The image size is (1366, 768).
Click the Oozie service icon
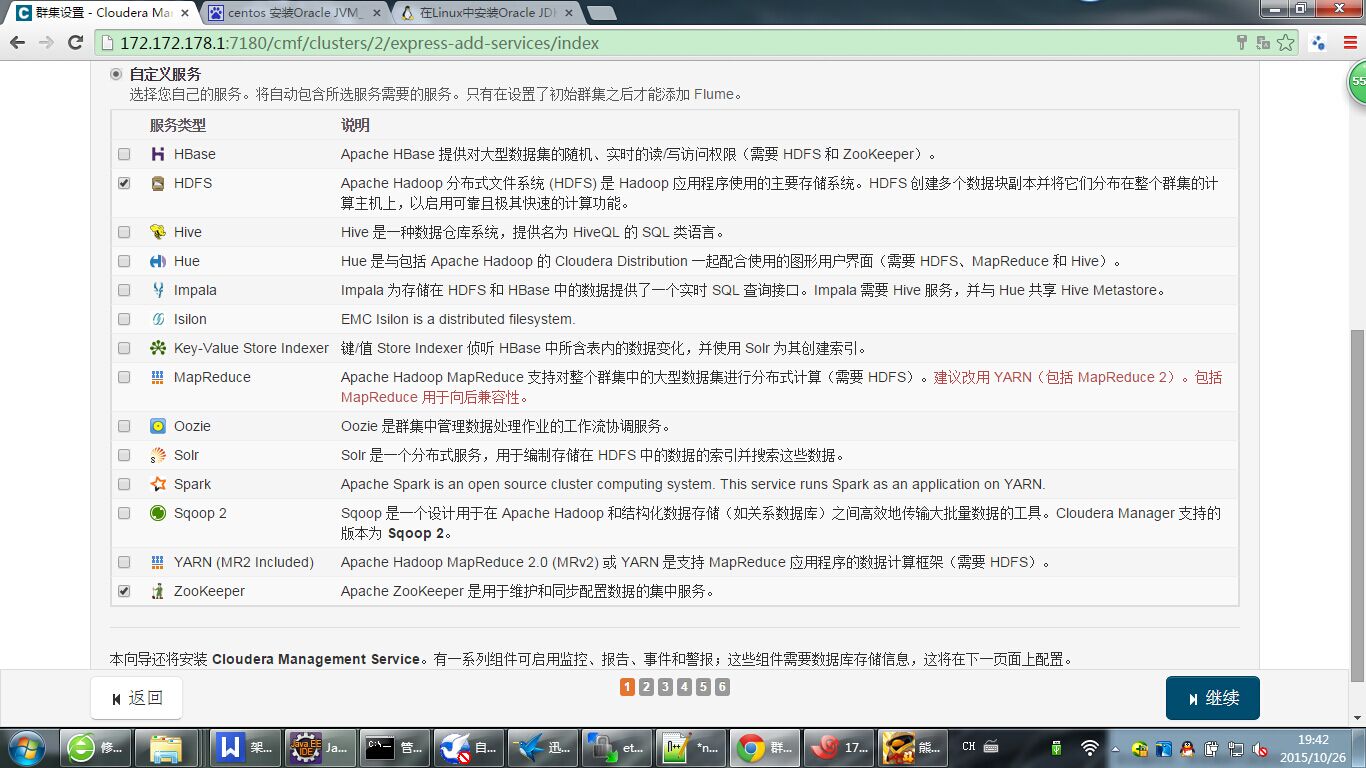coord(157,426)
